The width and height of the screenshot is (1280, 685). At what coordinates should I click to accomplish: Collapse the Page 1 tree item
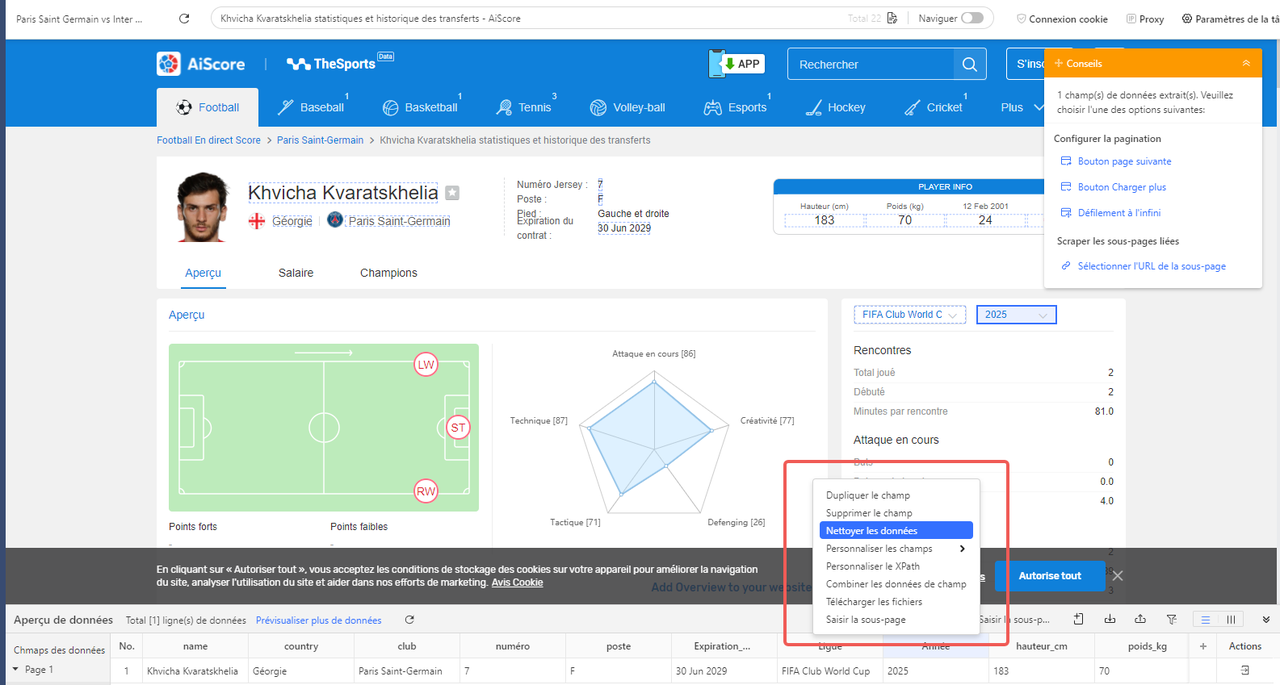pyautogui.click(x=16, y=670)
